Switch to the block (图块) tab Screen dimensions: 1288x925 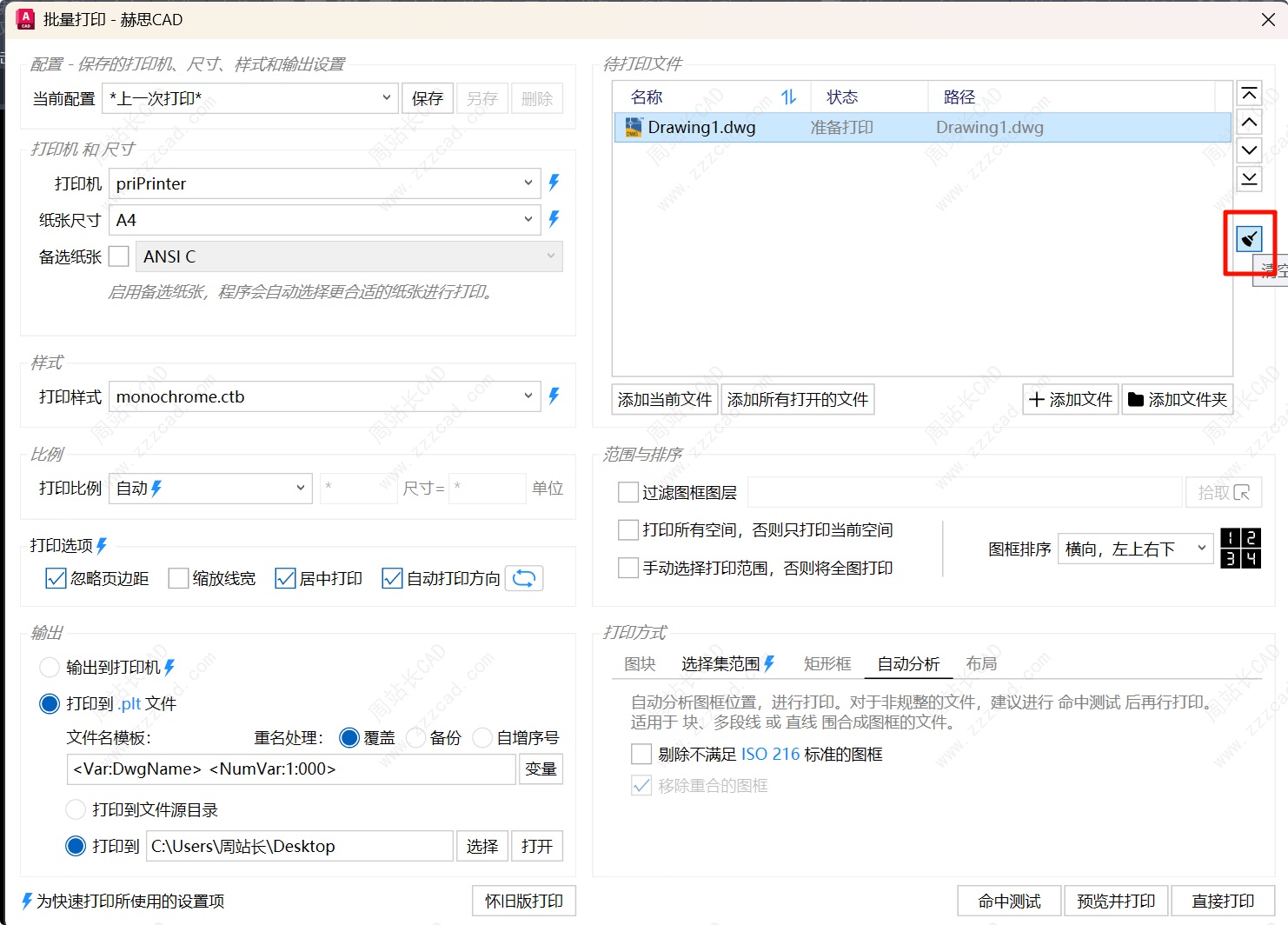pyautogui.click(x=640, y=664)
